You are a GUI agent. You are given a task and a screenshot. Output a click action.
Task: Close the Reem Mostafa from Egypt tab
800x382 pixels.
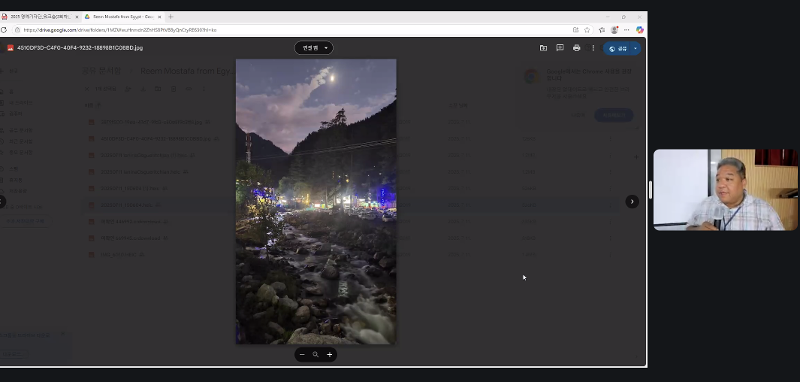click(x=159, y=17)
